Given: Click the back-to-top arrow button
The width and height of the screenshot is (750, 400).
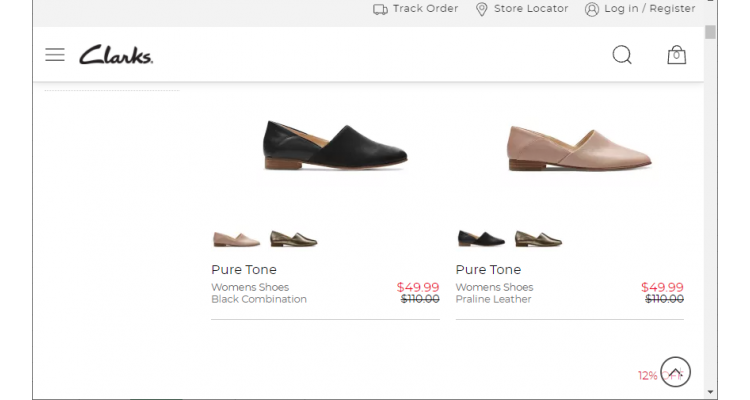Looking at the screenshot, I should click(675, 372).
